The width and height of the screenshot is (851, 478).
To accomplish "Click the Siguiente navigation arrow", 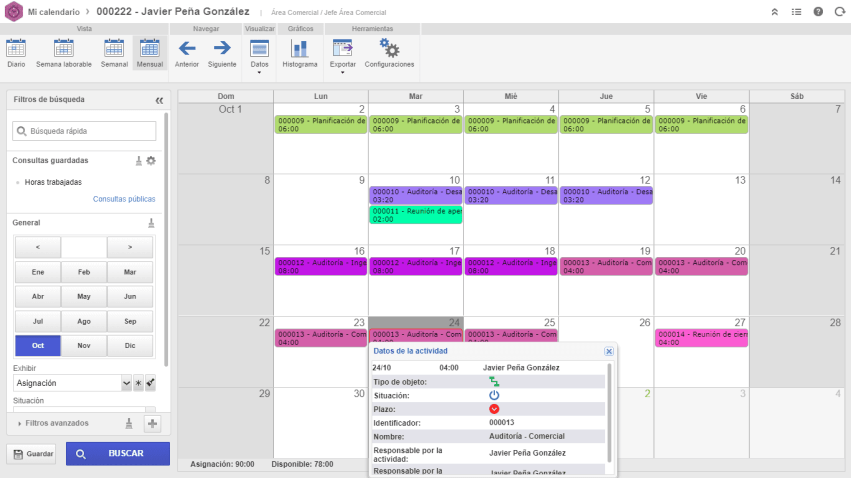I will coord(222,52).
